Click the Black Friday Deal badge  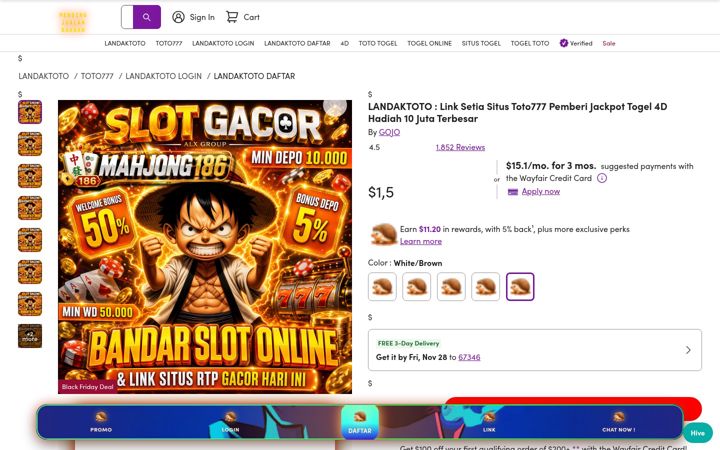pos(87,387)
